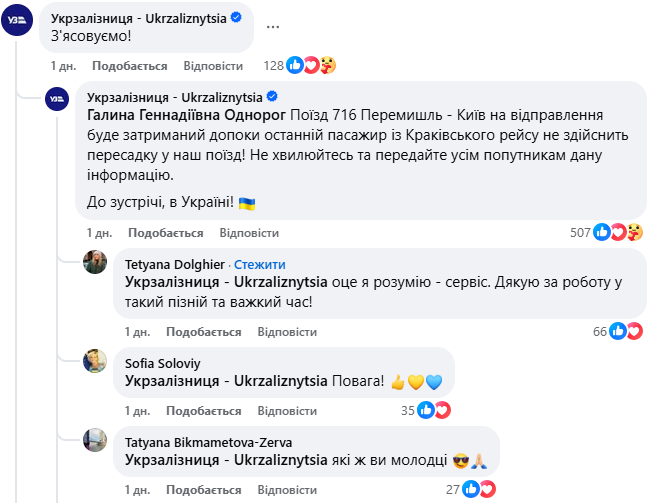Click the Ukrzaliznytsia avatar on the top comment

tap(20, 19)
